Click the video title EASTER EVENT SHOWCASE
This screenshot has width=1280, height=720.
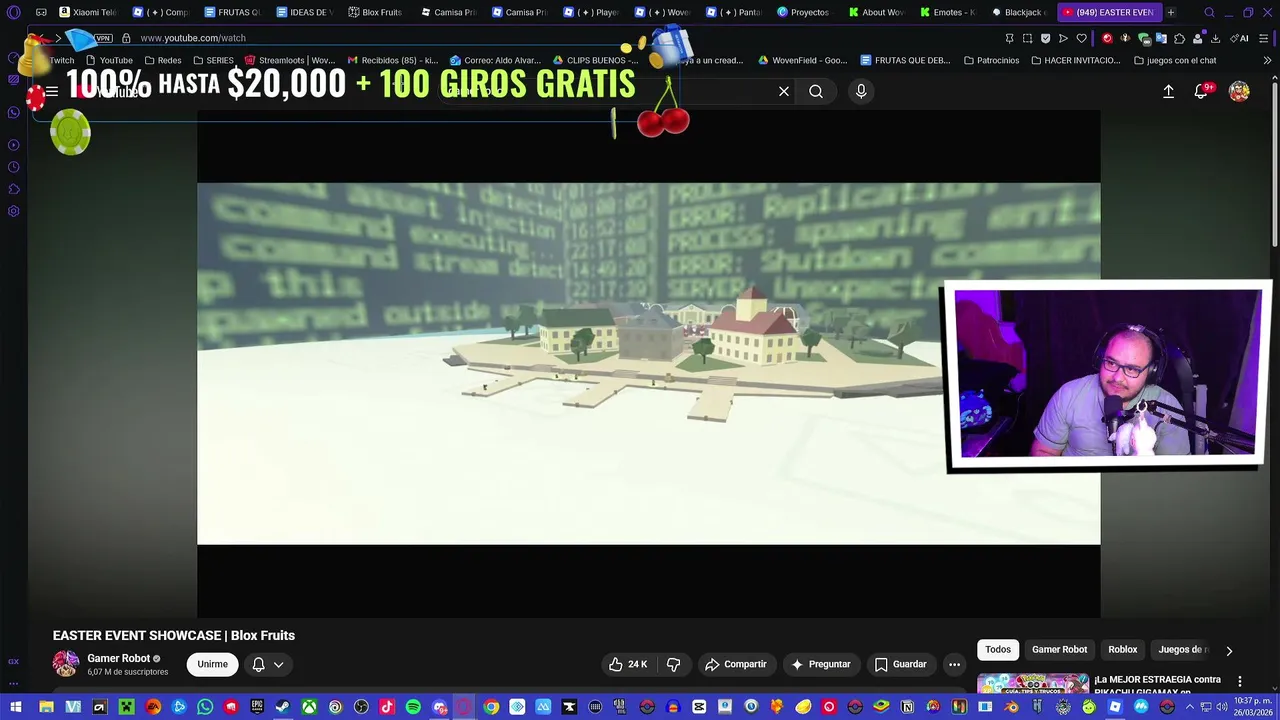pyautogui.click(x=174, y=635)
